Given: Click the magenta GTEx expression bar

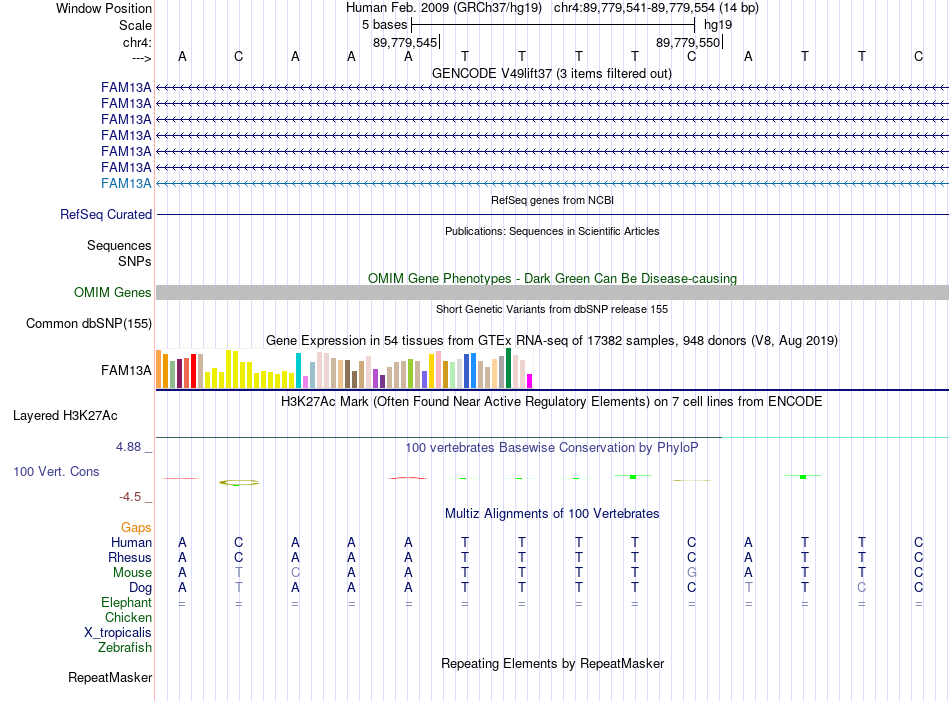Looking at the screenshot, I should (530, 381).
